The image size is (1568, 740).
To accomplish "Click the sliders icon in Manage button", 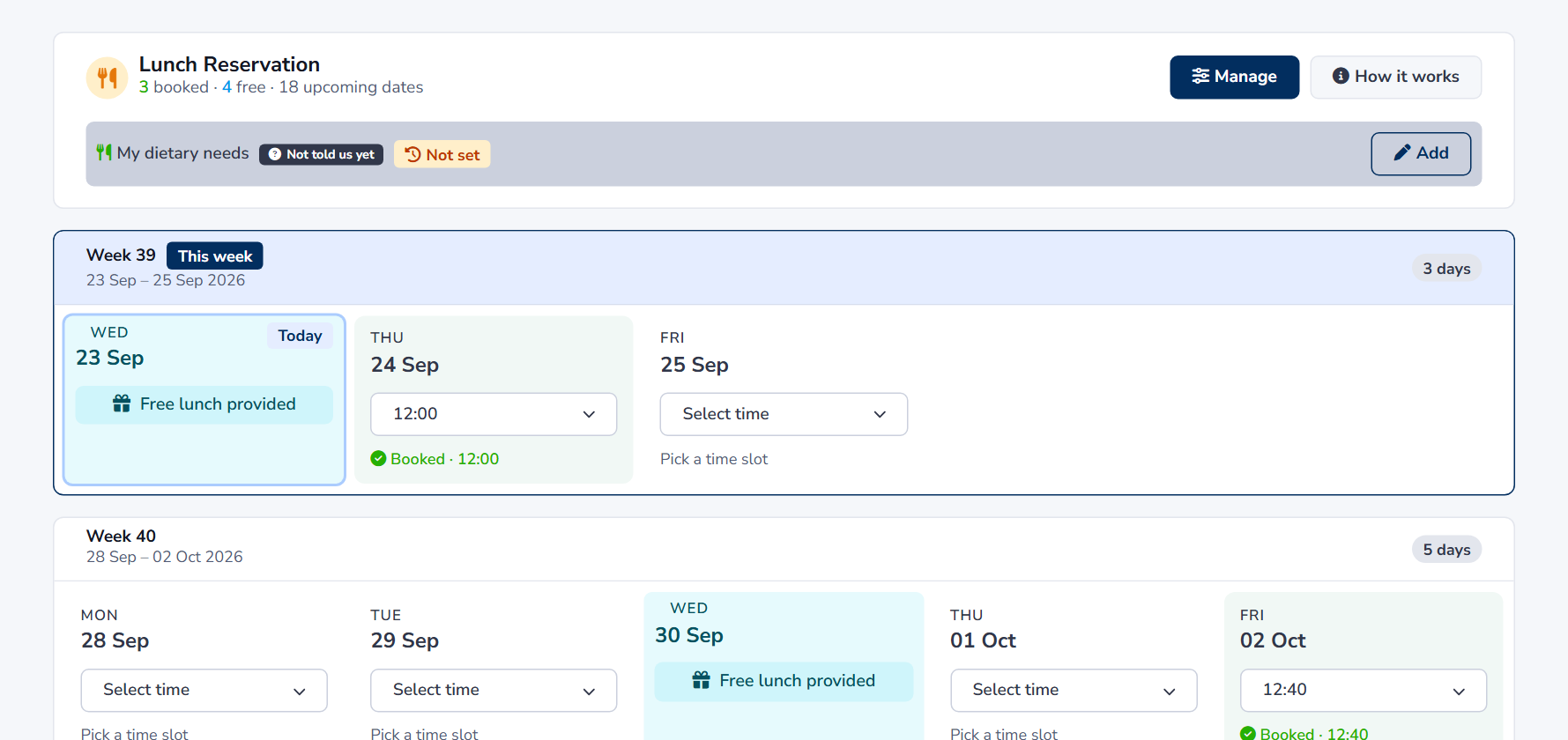I will pyautogui.click(x=1200, y=76).
